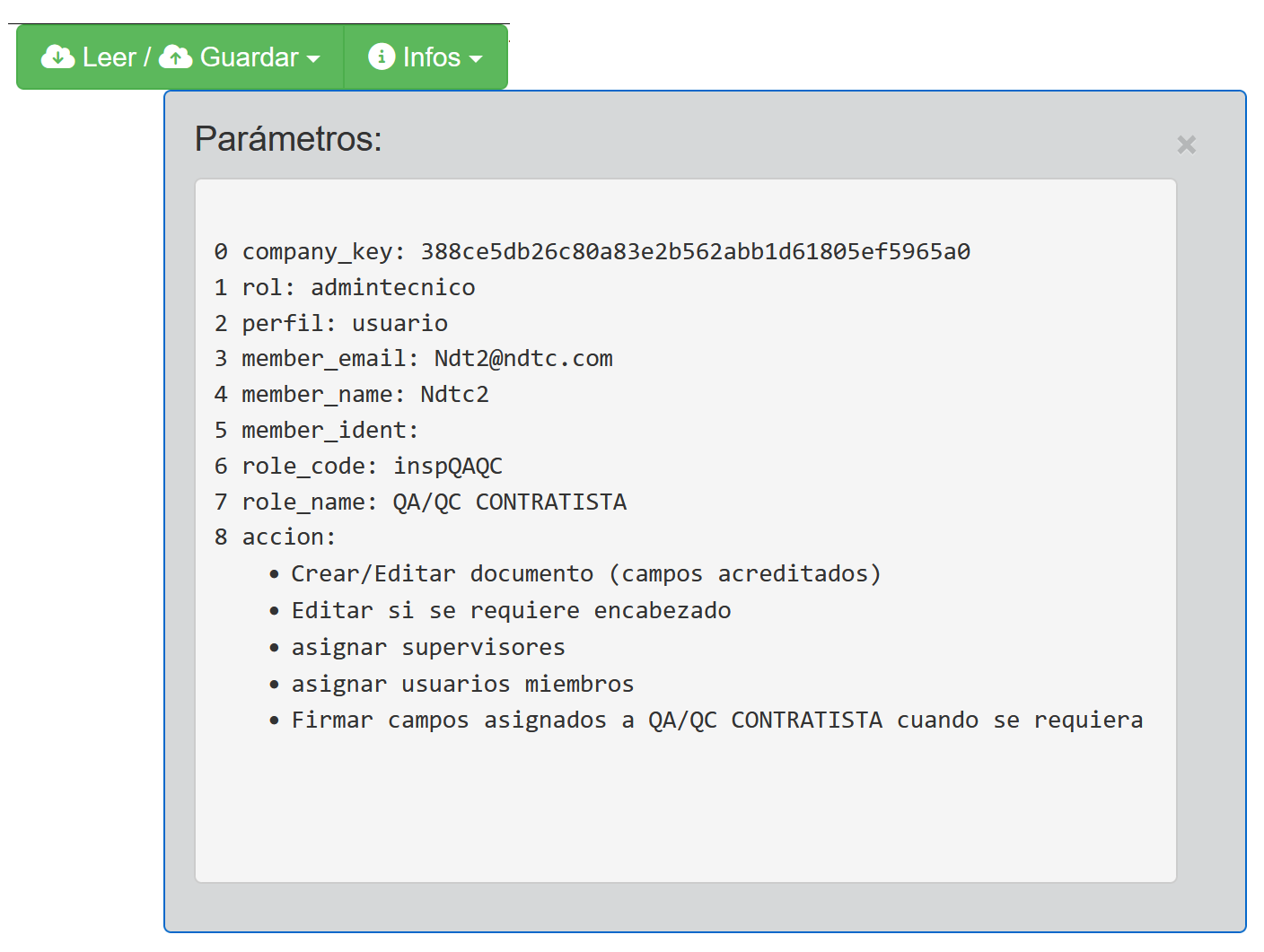This screenshot has width=1264, height=952.
Task: Expand the Leer / Guardar dropdown caret
Action: coord(313,59)
